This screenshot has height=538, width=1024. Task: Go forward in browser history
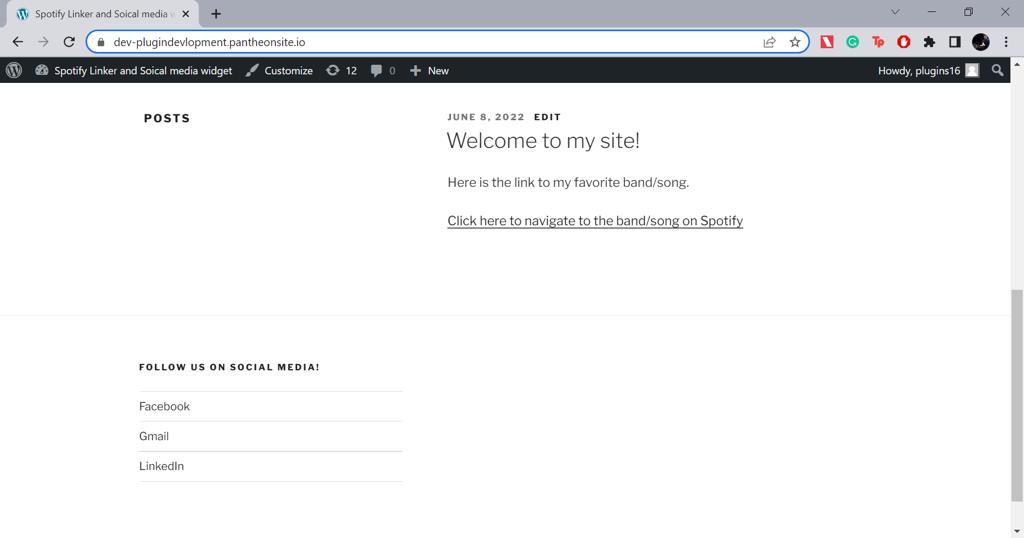(43, 42)
